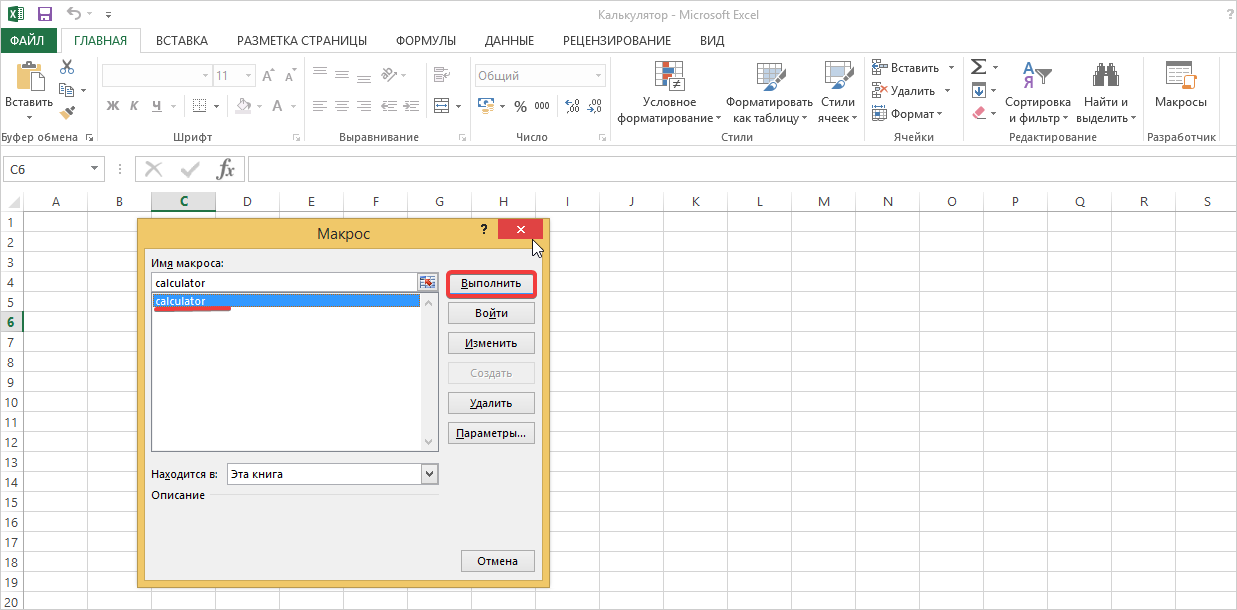Open the fill color paint bucket
1237x610 pixels.
242,106
